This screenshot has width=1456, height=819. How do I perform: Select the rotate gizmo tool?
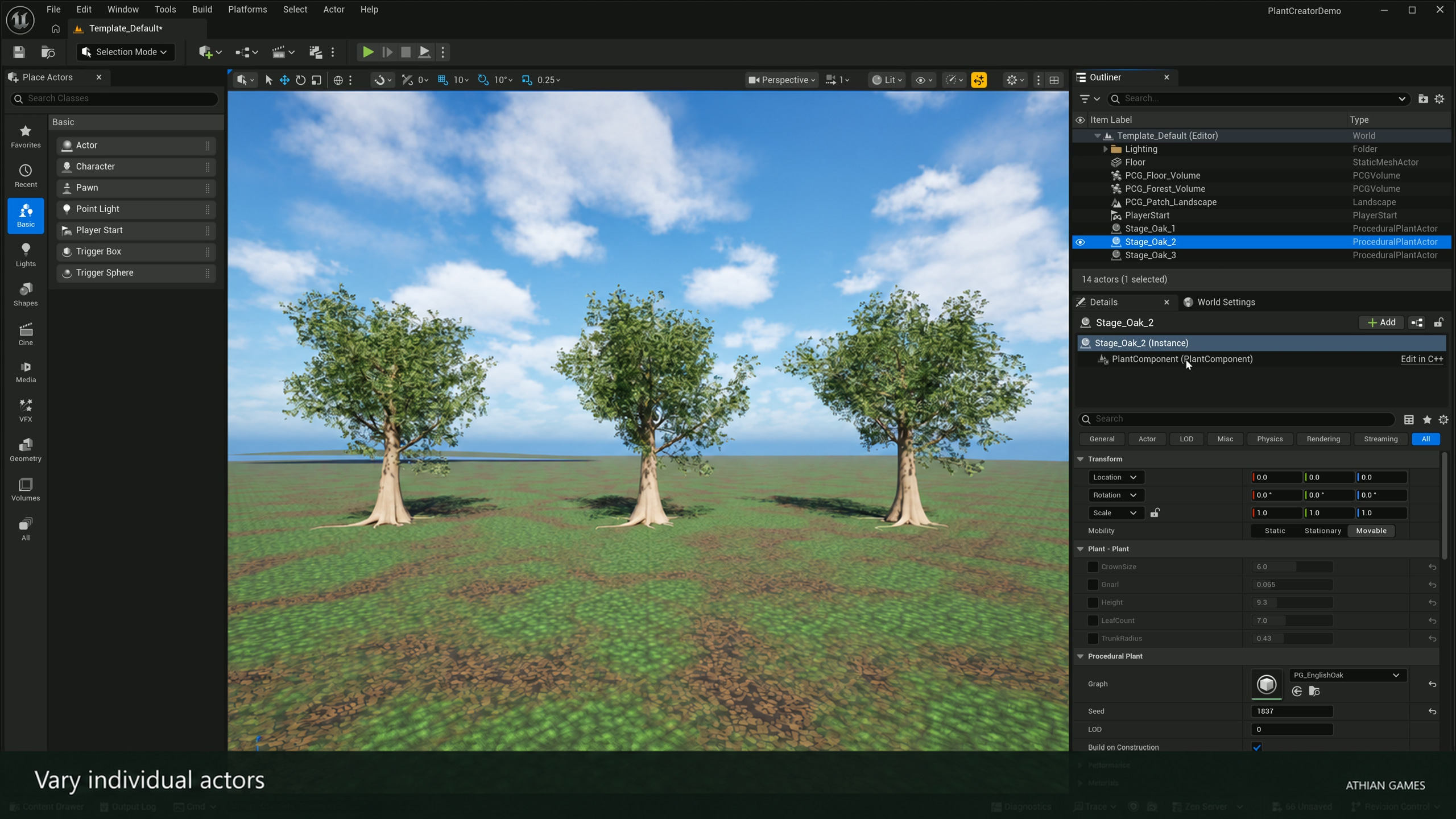pyautogui.click(x=300, y=80)
